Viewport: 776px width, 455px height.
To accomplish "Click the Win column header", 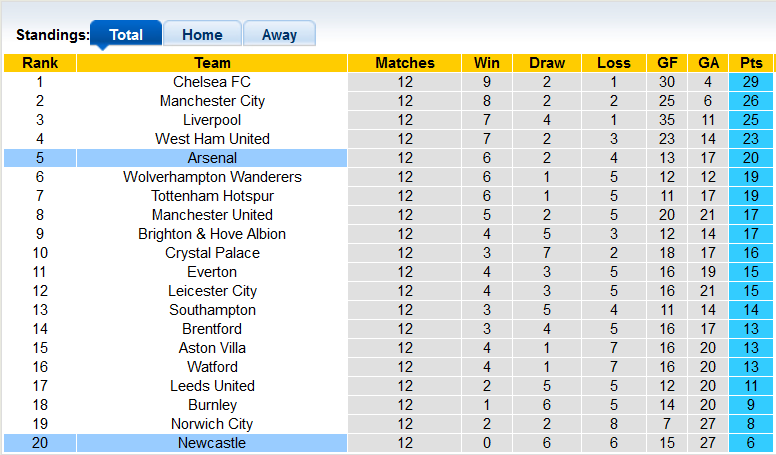I will 487,63.
